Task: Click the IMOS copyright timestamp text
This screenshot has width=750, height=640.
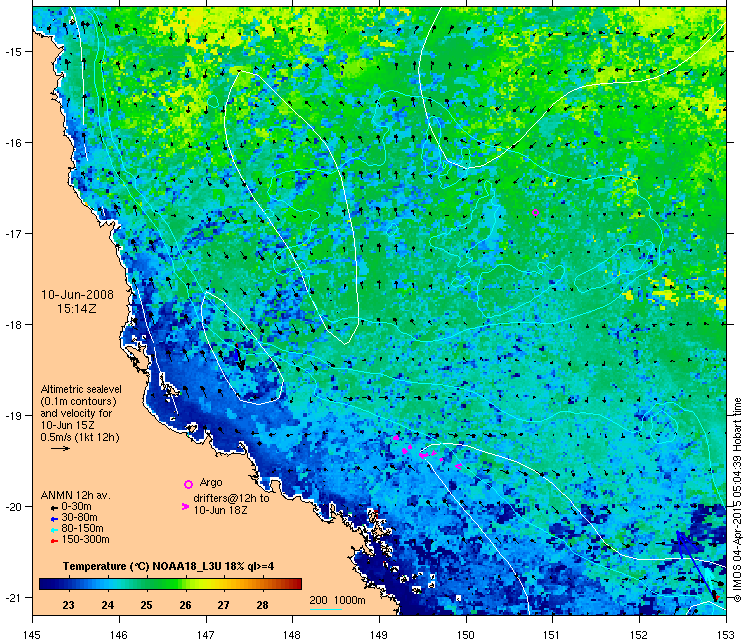Action: coord(737,500)
